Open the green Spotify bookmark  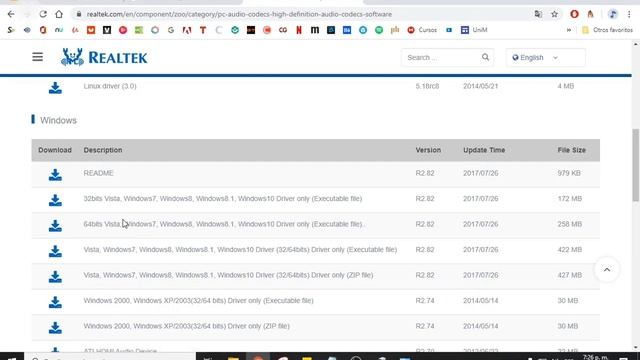379,30
